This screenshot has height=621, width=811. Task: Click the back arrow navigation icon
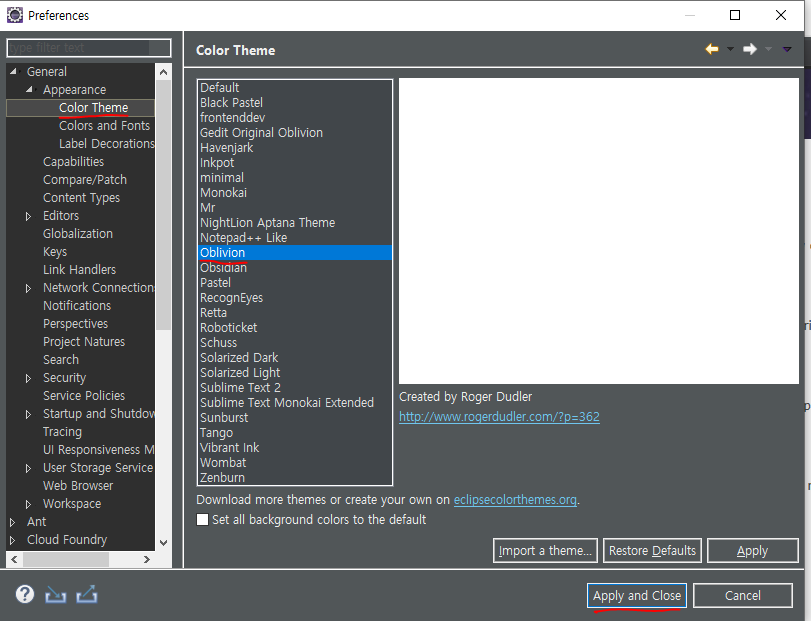pyautogui.click(x=712, y=49)
